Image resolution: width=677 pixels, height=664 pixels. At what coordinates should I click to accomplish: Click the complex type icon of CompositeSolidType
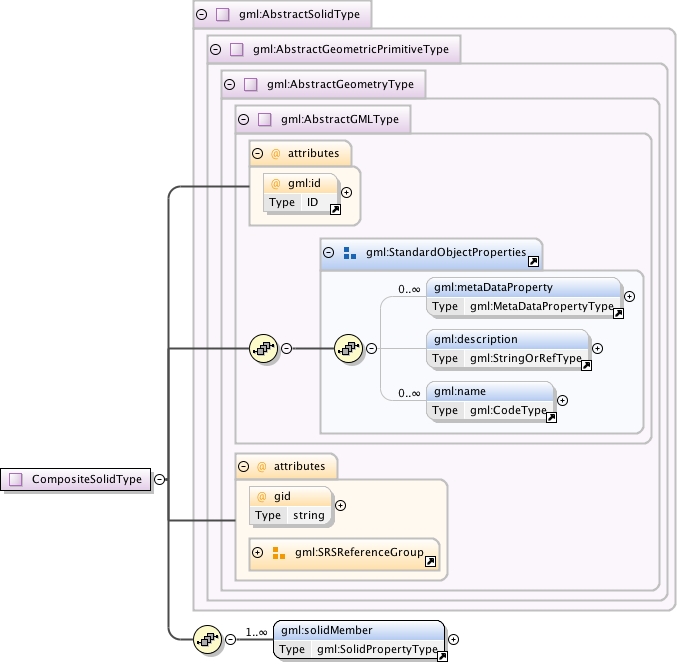point(16,479)
